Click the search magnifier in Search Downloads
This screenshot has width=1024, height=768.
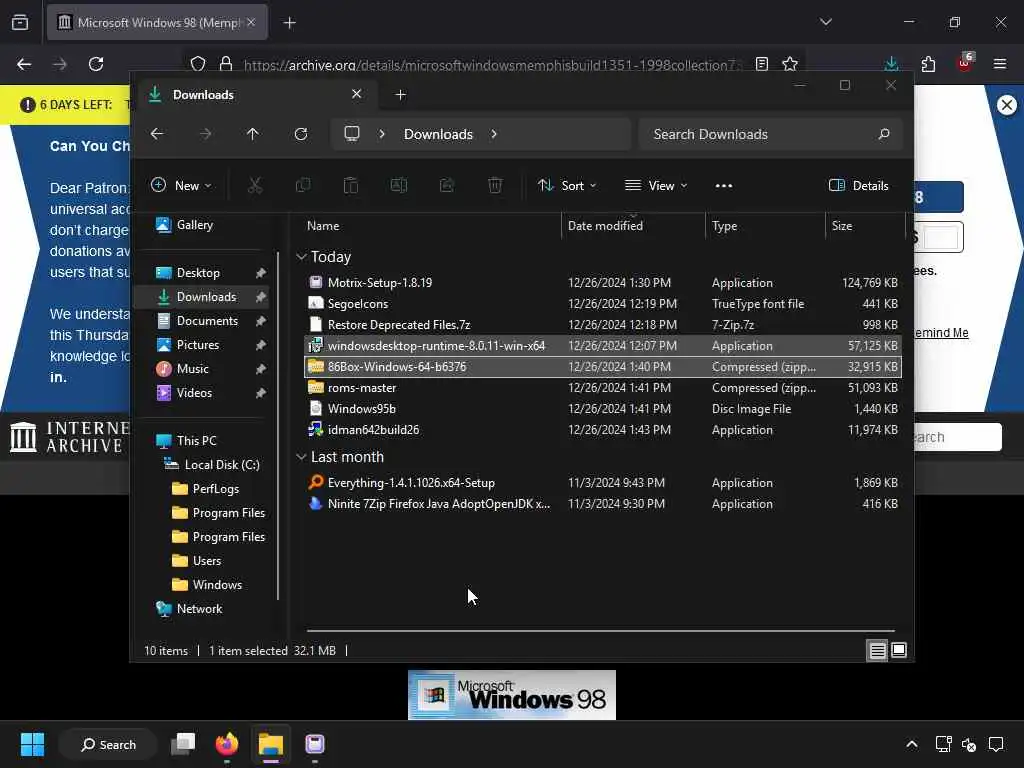[884, 134]
